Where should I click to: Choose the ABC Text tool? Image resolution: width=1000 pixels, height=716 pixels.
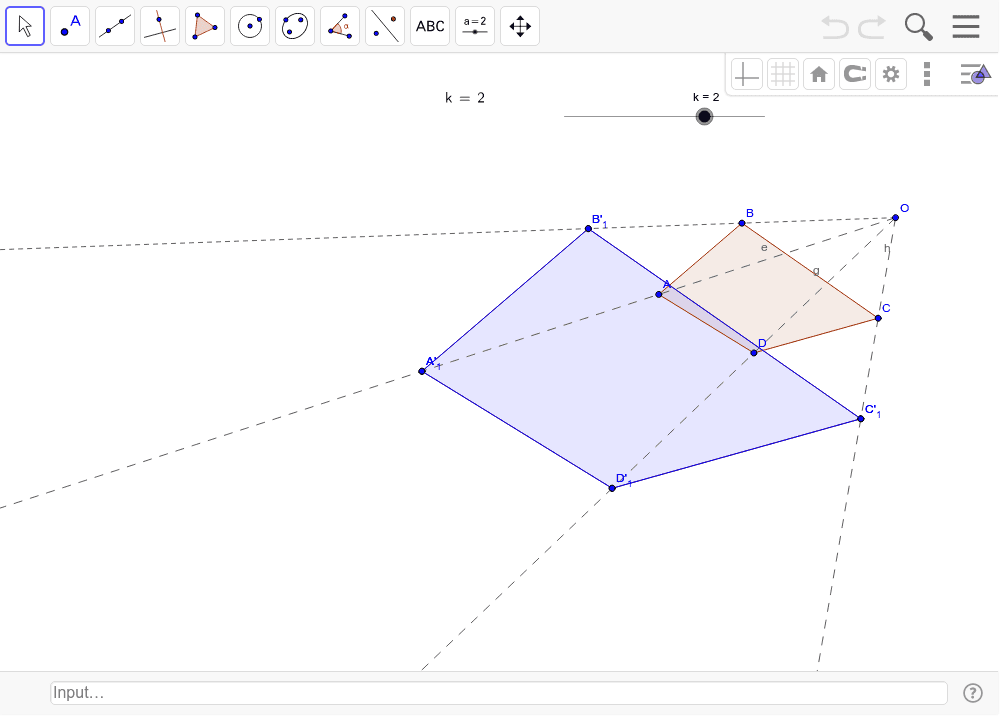(430, 26)
